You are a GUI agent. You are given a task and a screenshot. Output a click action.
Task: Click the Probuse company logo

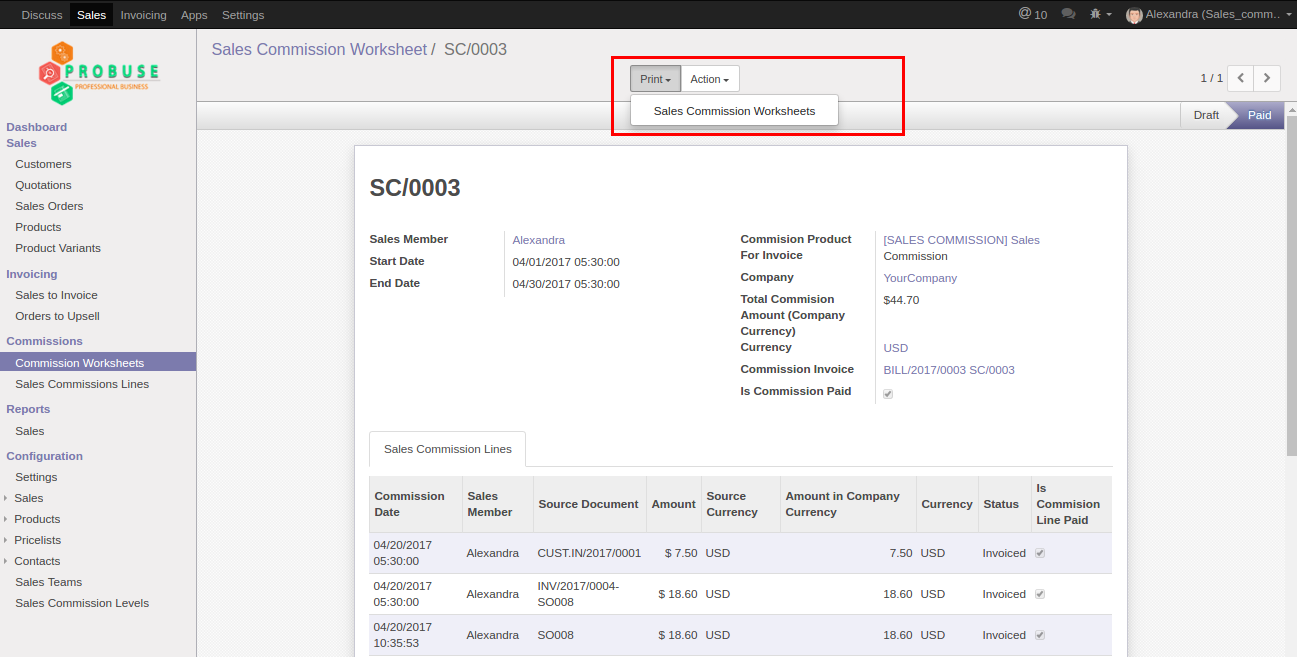pos(98,74)
